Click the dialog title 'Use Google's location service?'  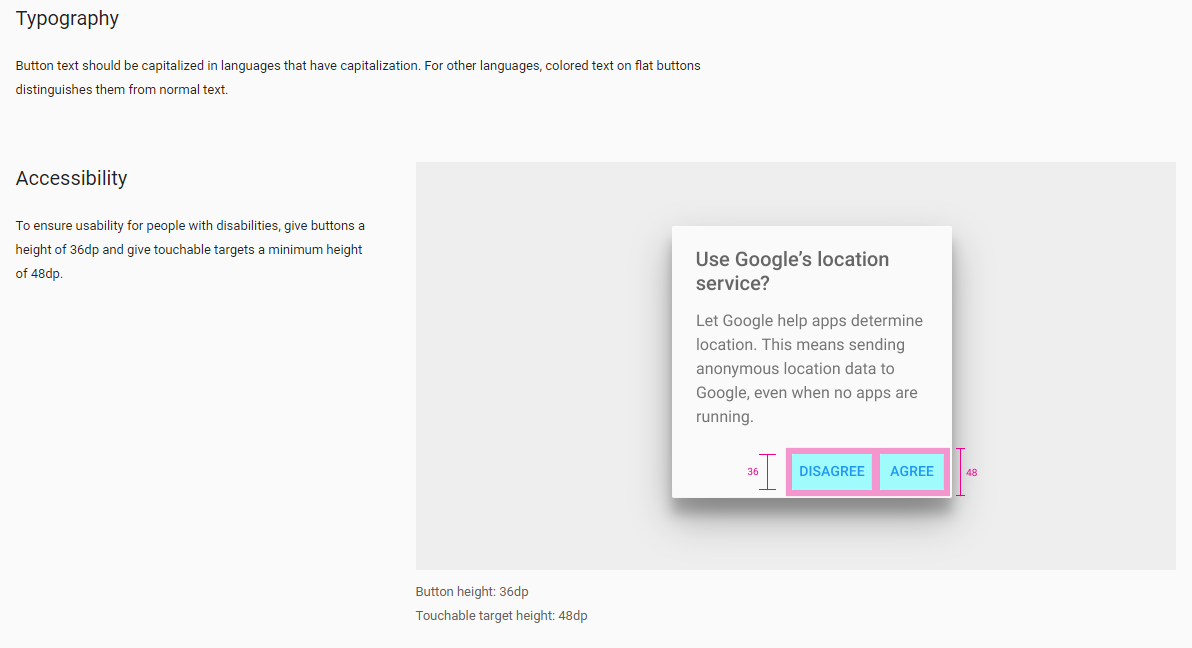pyautogui.click(x=792, y=271)
